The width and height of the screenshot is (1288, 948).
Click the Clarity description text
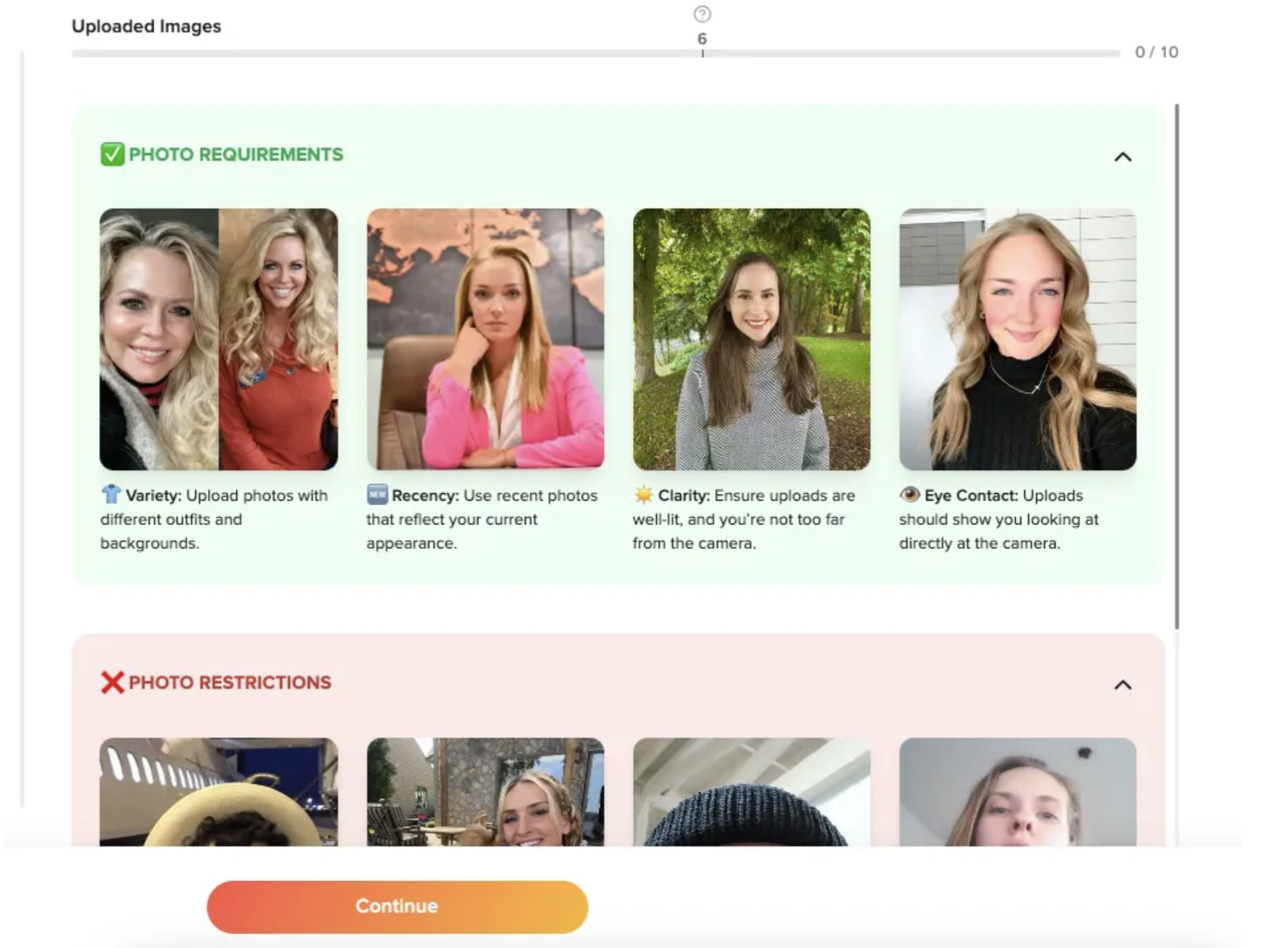tap(744, 519)
